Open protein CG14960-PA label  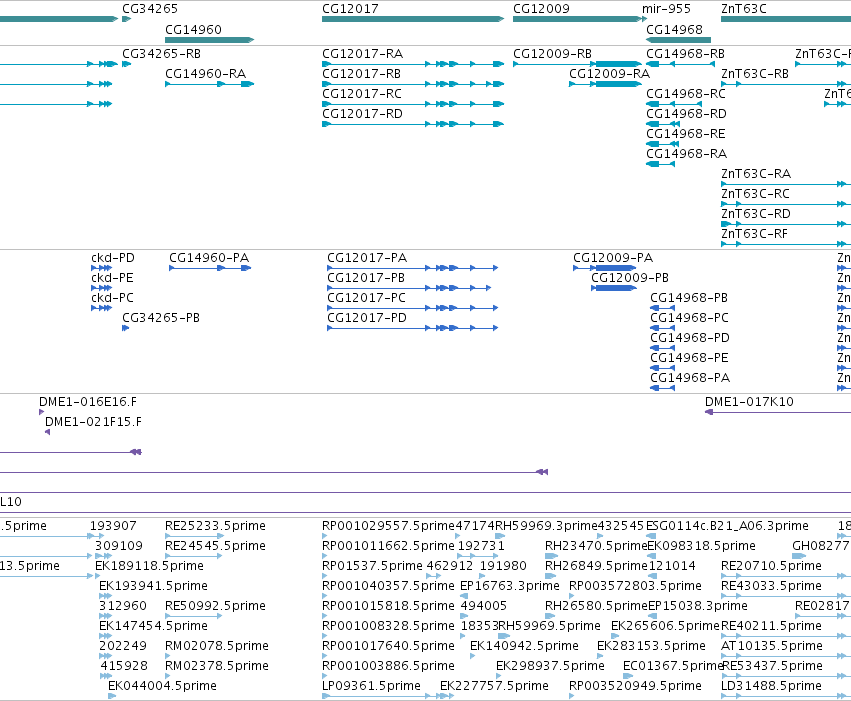coord(209,258)
